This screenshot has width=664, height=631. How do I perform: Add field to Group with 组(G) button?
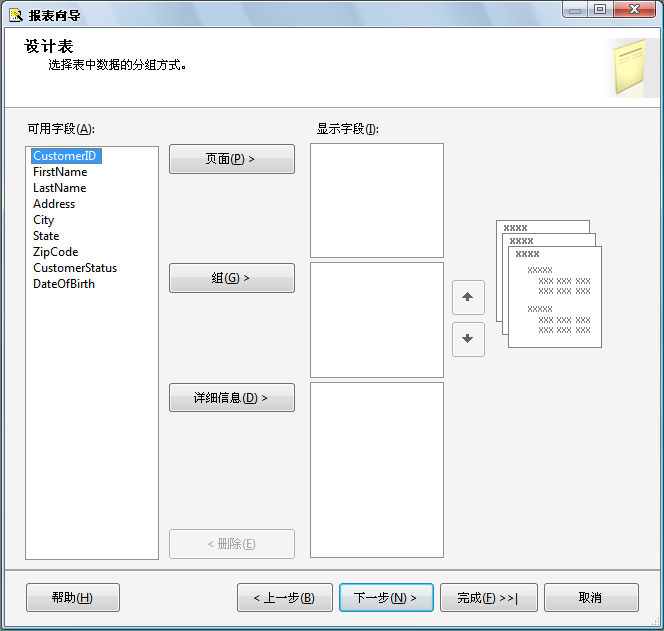(x=232, y=278)
